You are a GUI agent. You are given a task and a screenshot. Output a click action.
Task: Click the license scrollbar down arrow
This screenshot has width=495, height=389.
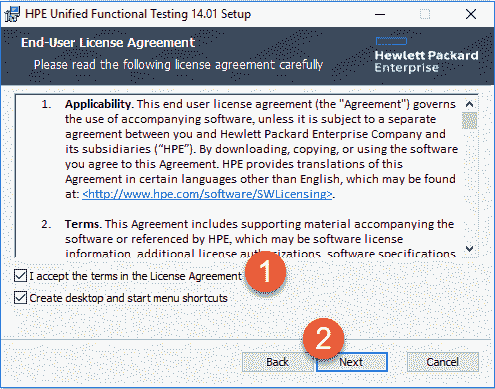pos(469,249)
